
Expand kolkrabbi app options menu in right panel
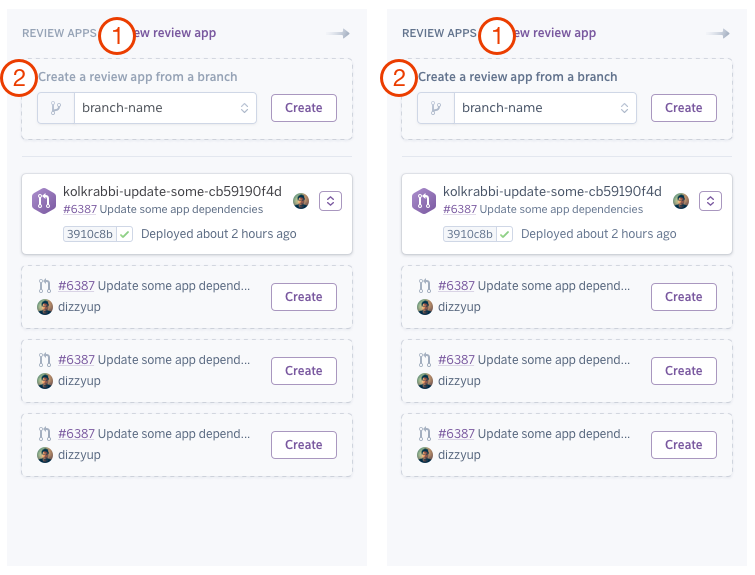click(x=710, y=201)
